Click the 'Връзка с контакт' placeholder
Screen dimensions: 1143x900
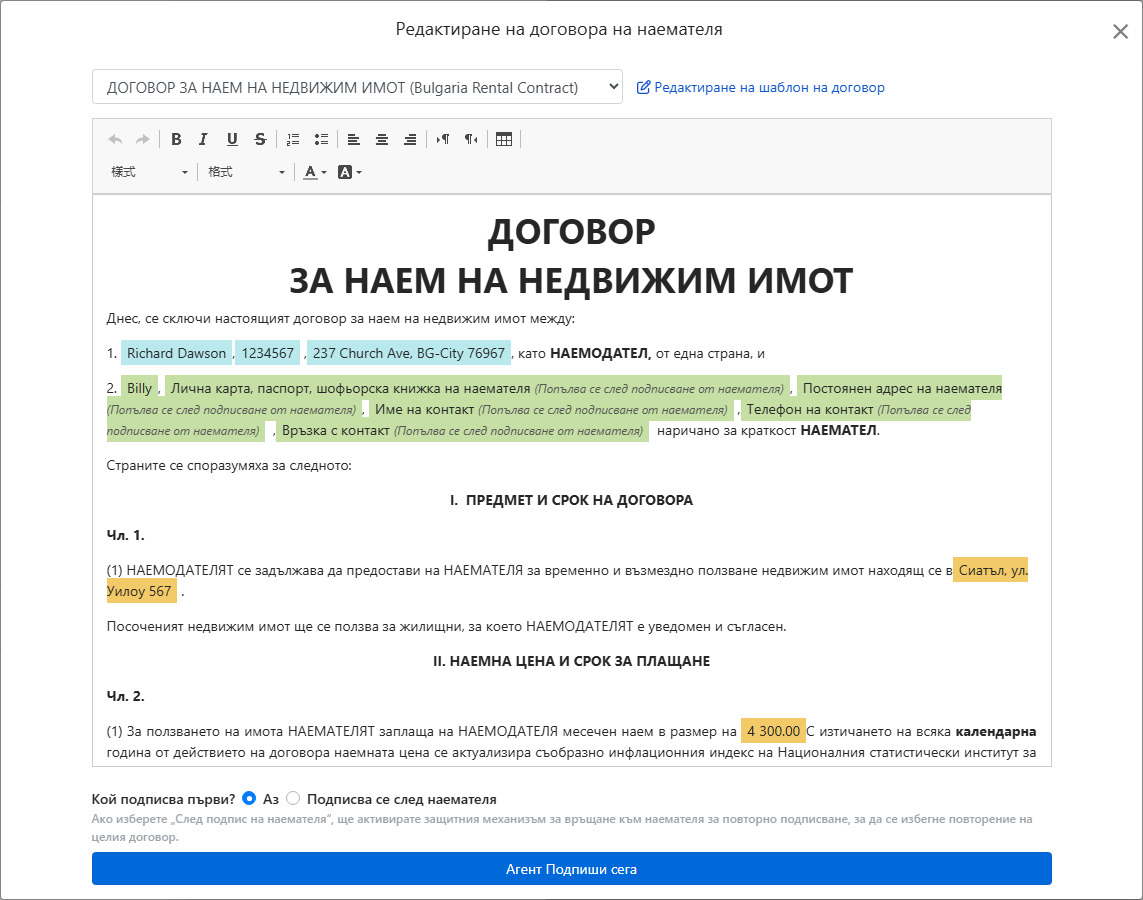(x=462, y=431)
